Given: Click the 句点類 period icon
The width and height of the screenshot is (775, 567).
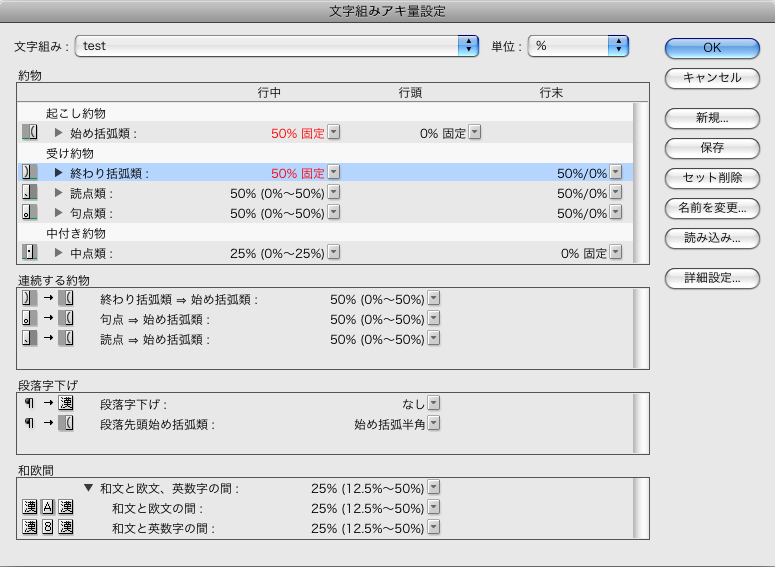Looking at the screenshot, I should (30, 212).
